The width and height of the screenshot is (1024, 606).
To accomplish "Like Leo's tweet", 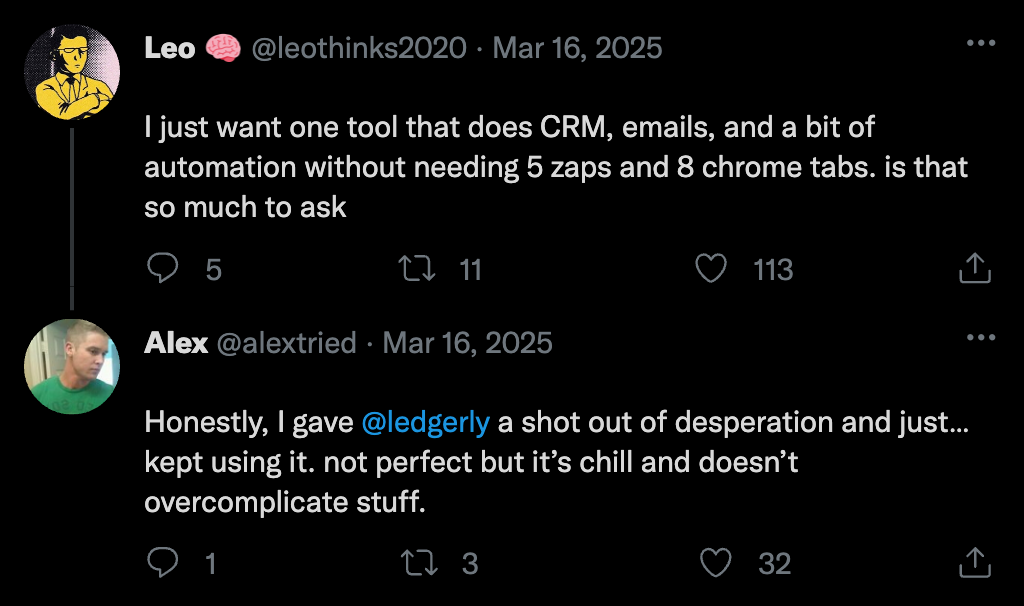I will (x=710, y=268).
